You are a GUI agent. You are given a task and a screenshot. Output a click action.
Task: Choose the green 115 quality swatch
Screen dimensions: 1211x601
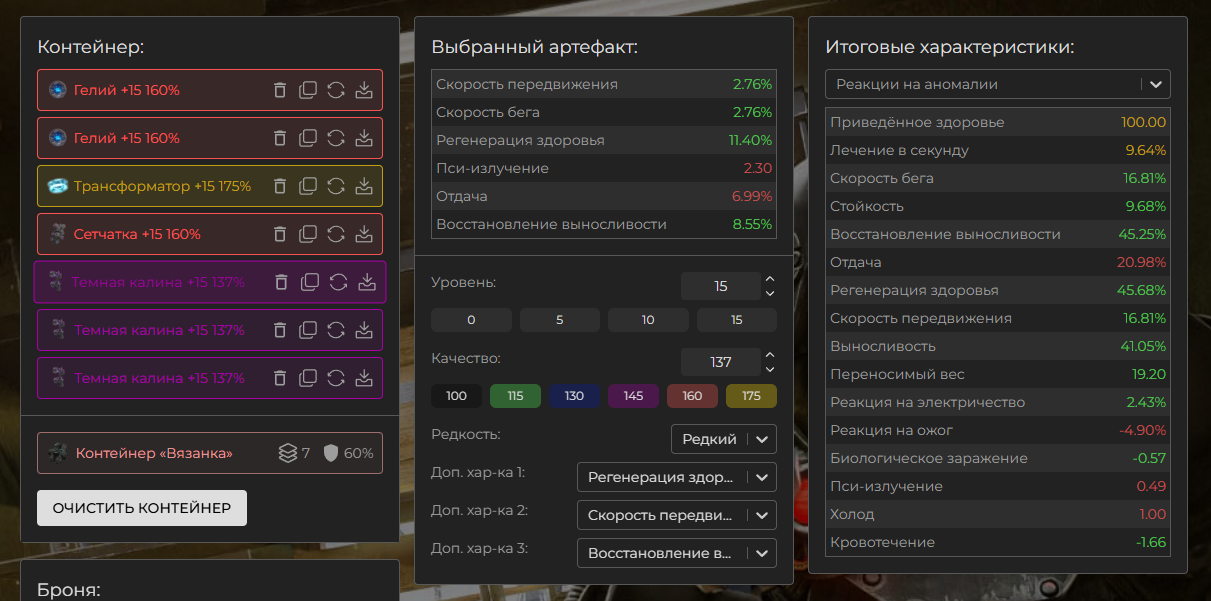[515, 396]
